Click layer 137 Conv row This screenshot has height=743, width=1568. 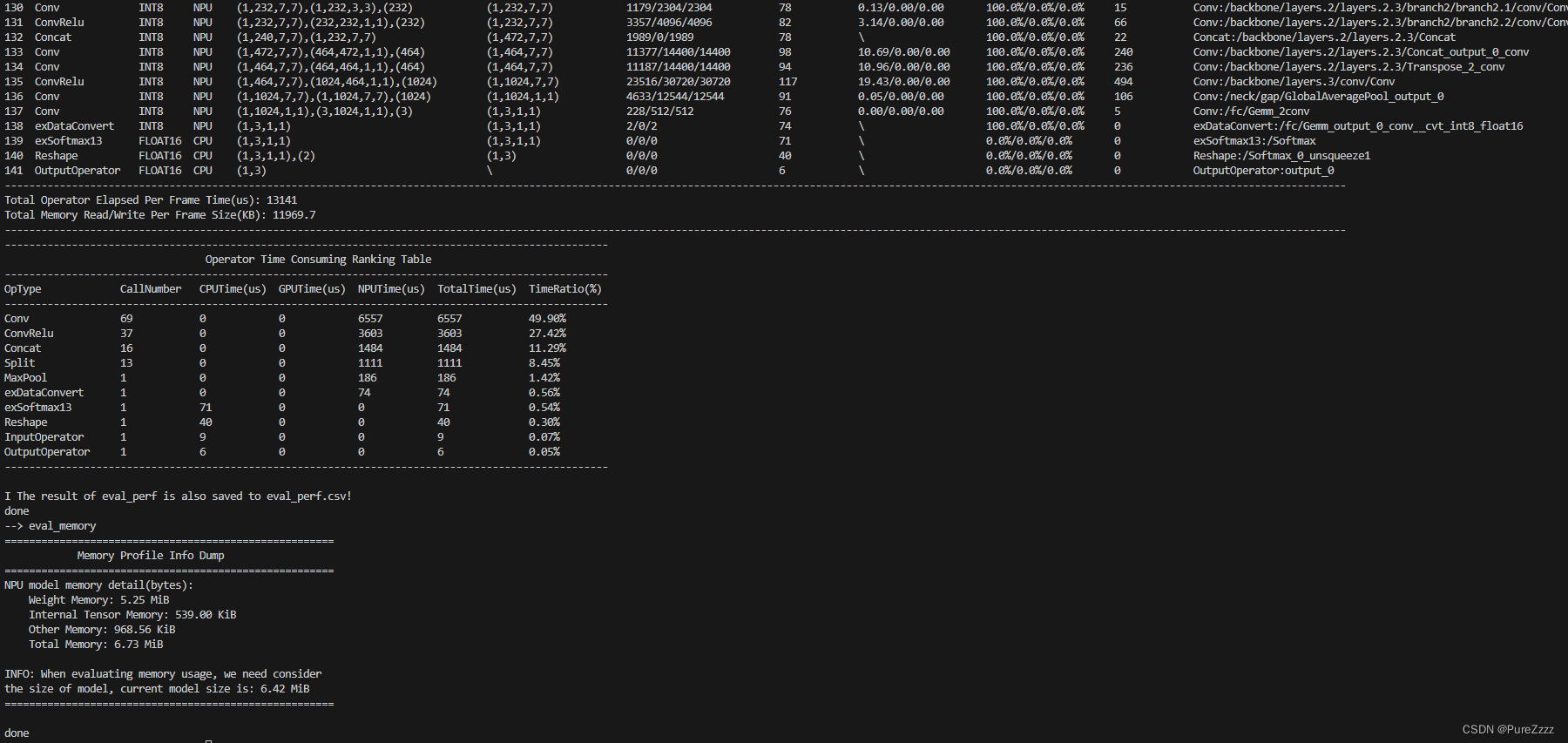(657, 111)
